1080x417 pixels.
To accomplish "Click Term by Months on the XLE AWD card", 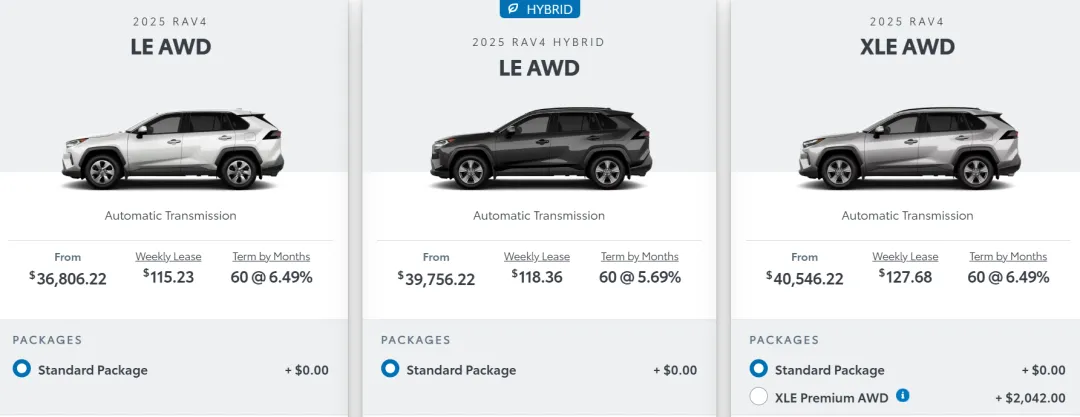I will click(x=1008, y=257).
